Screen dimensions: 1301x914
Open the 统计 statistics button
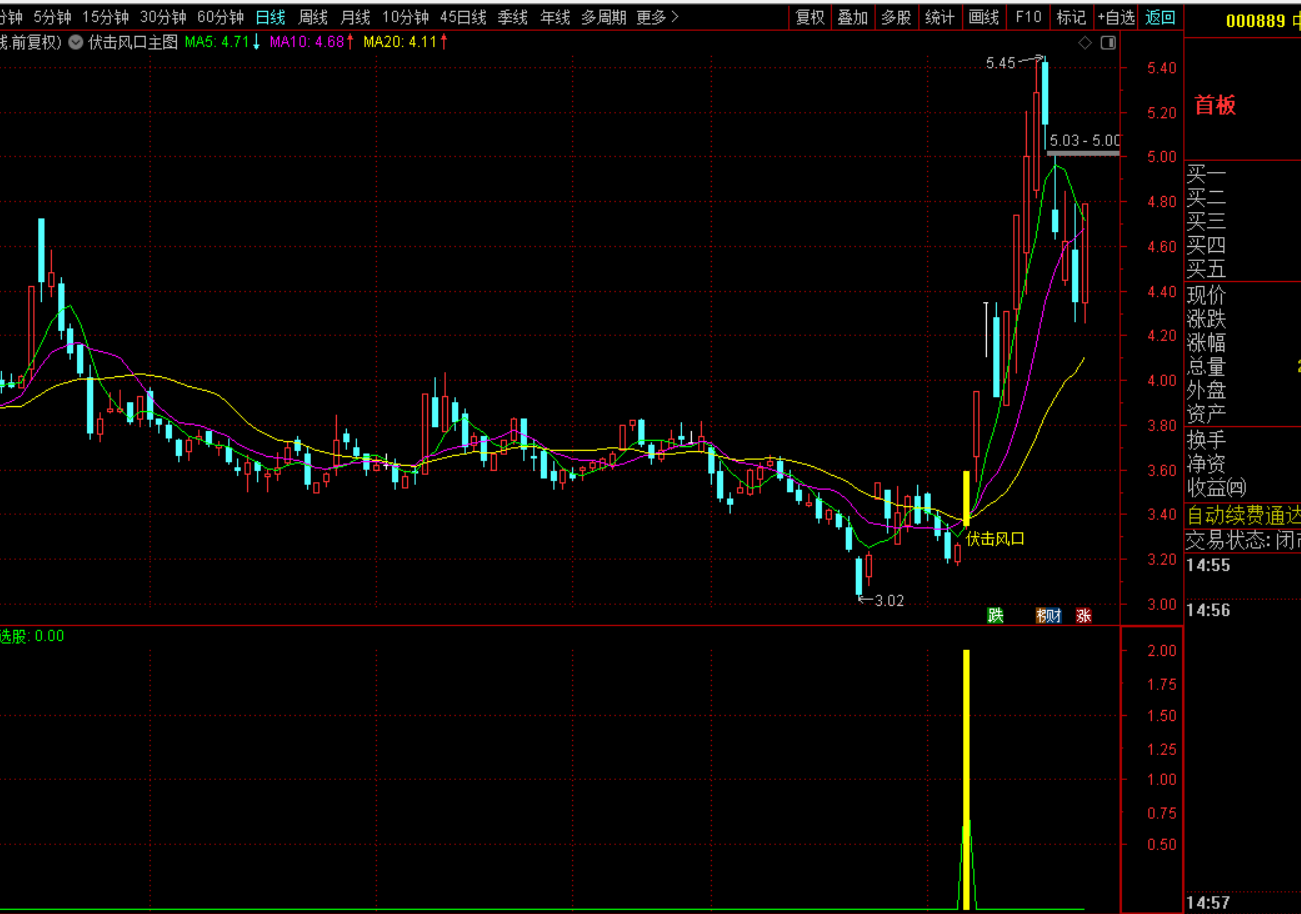pyautogui.click(x=939, y=17)
